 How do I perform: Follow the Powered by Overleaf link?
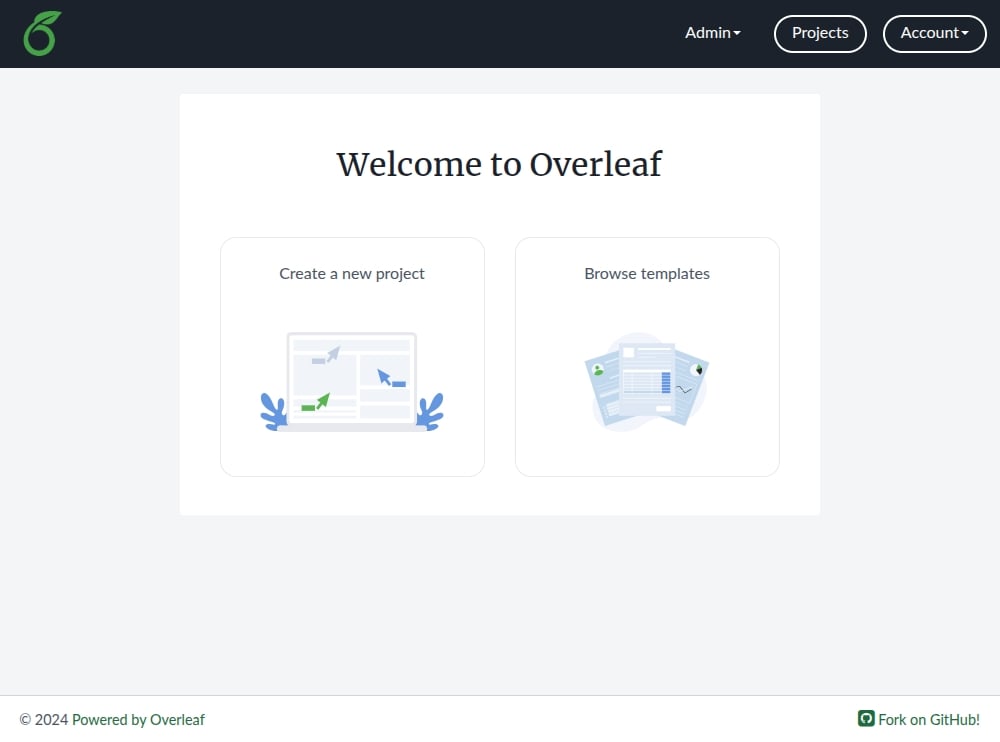click(x=138, y=720)
